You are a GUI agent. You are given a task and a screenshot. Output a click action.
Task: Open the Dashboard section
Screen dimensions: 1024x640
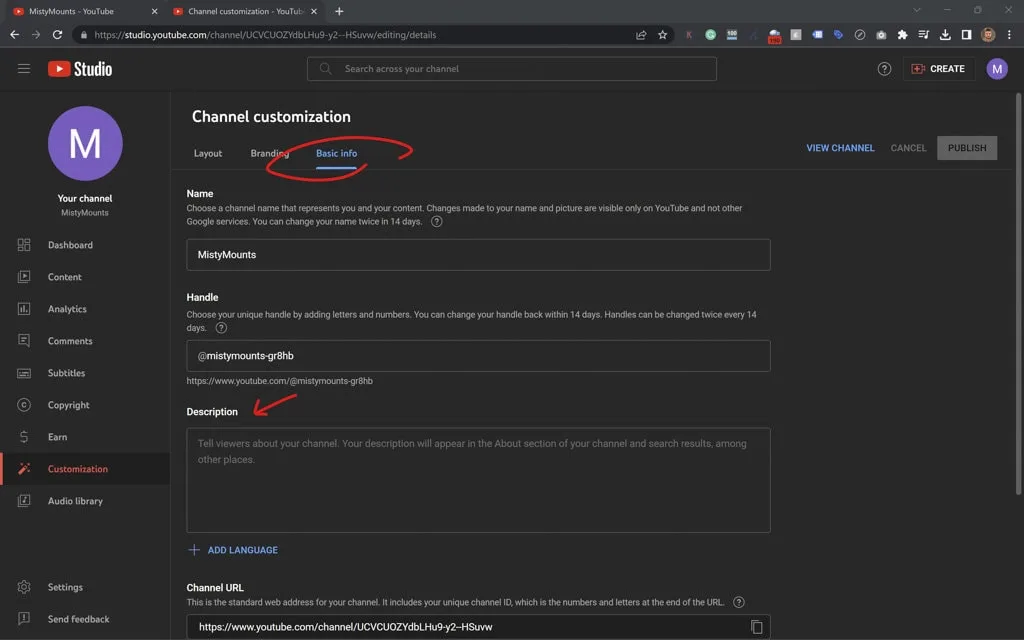click(70, 244)
